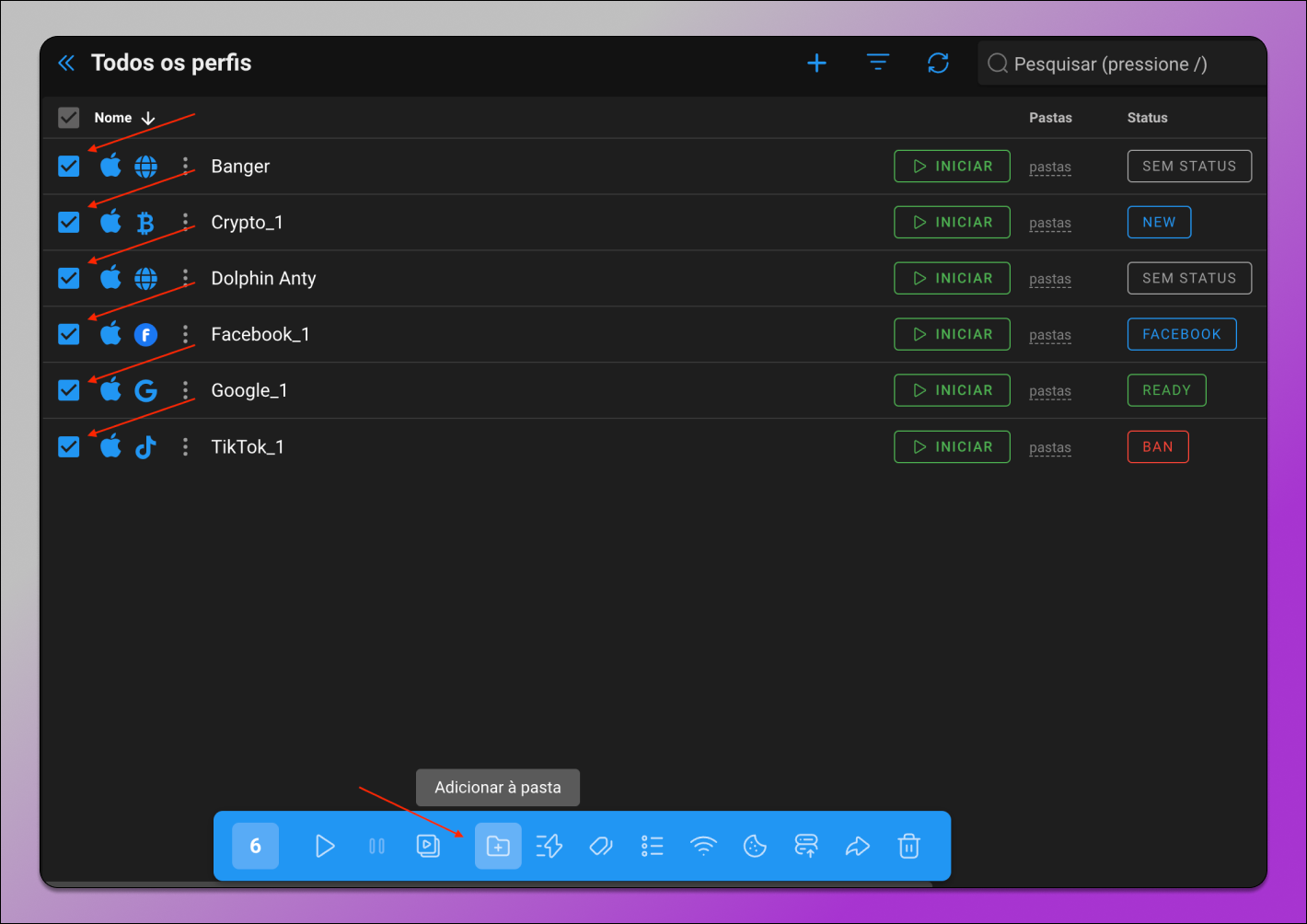The image size is (1307, 924).
Task: Start the TikTok_1 profile with INICIAR
Action: click(x=952, y=446)
